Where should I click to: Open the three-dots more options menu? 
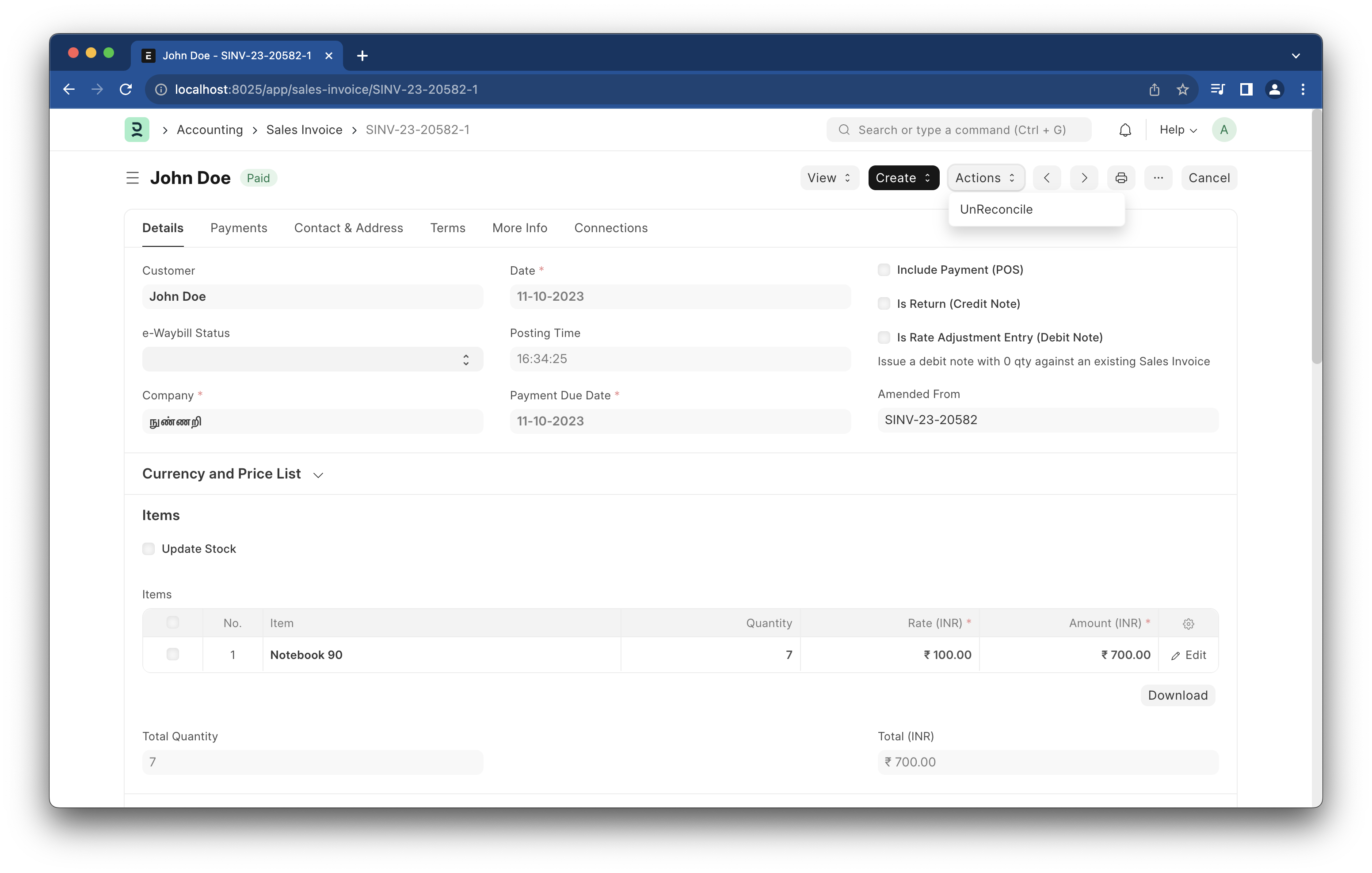[x=1158, y=178]
